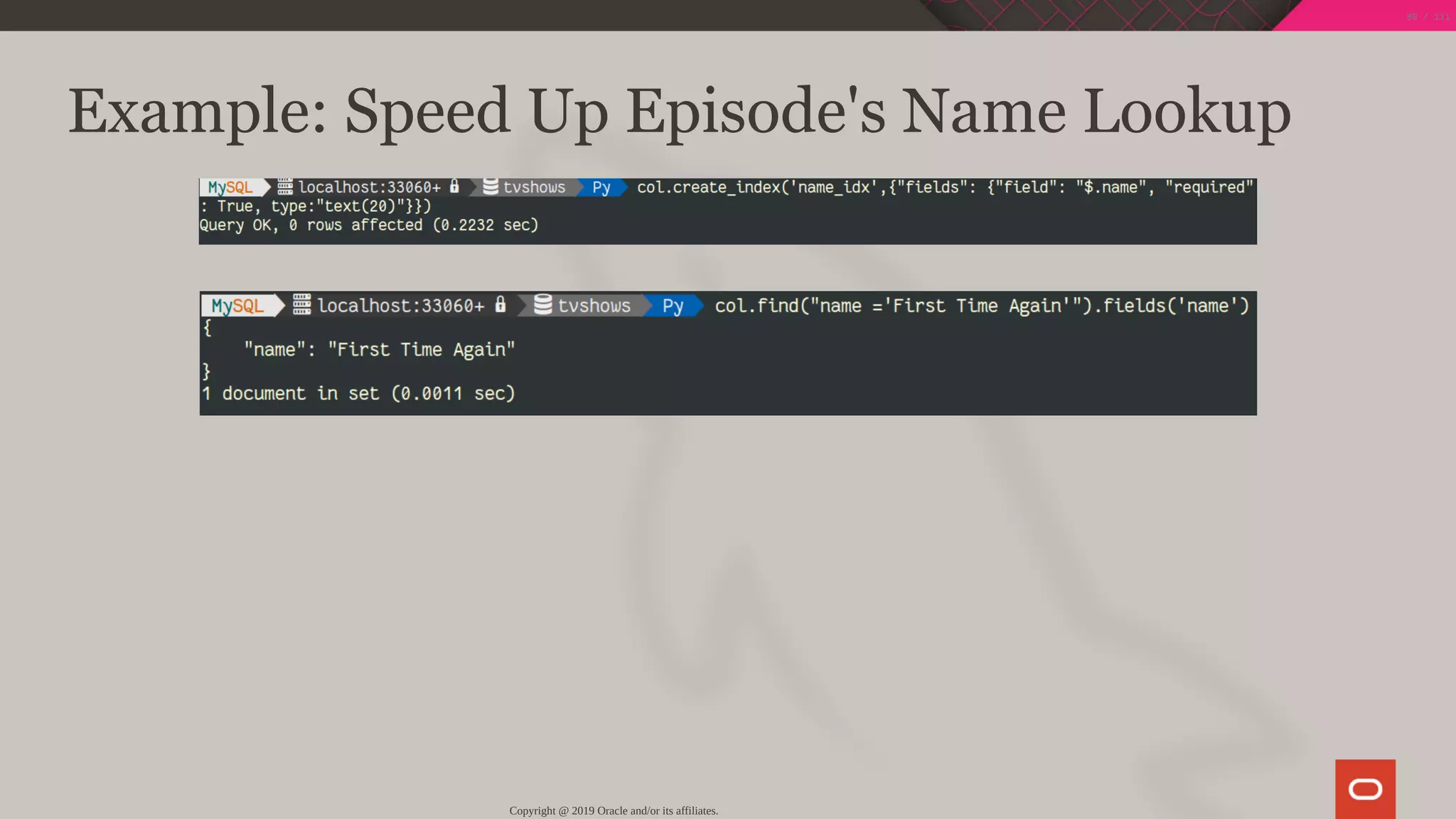
Task: Select the blue Py segment in lower prompt
Action: coord(673,306)
